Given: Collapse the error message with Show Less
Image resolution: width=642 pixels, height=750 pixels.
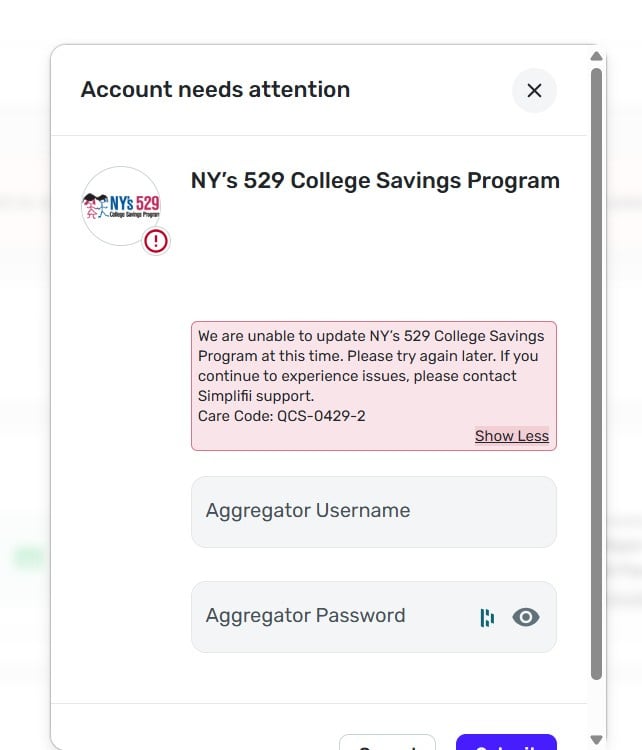Looking at the screenshot, I should click(x=511, y=436).
